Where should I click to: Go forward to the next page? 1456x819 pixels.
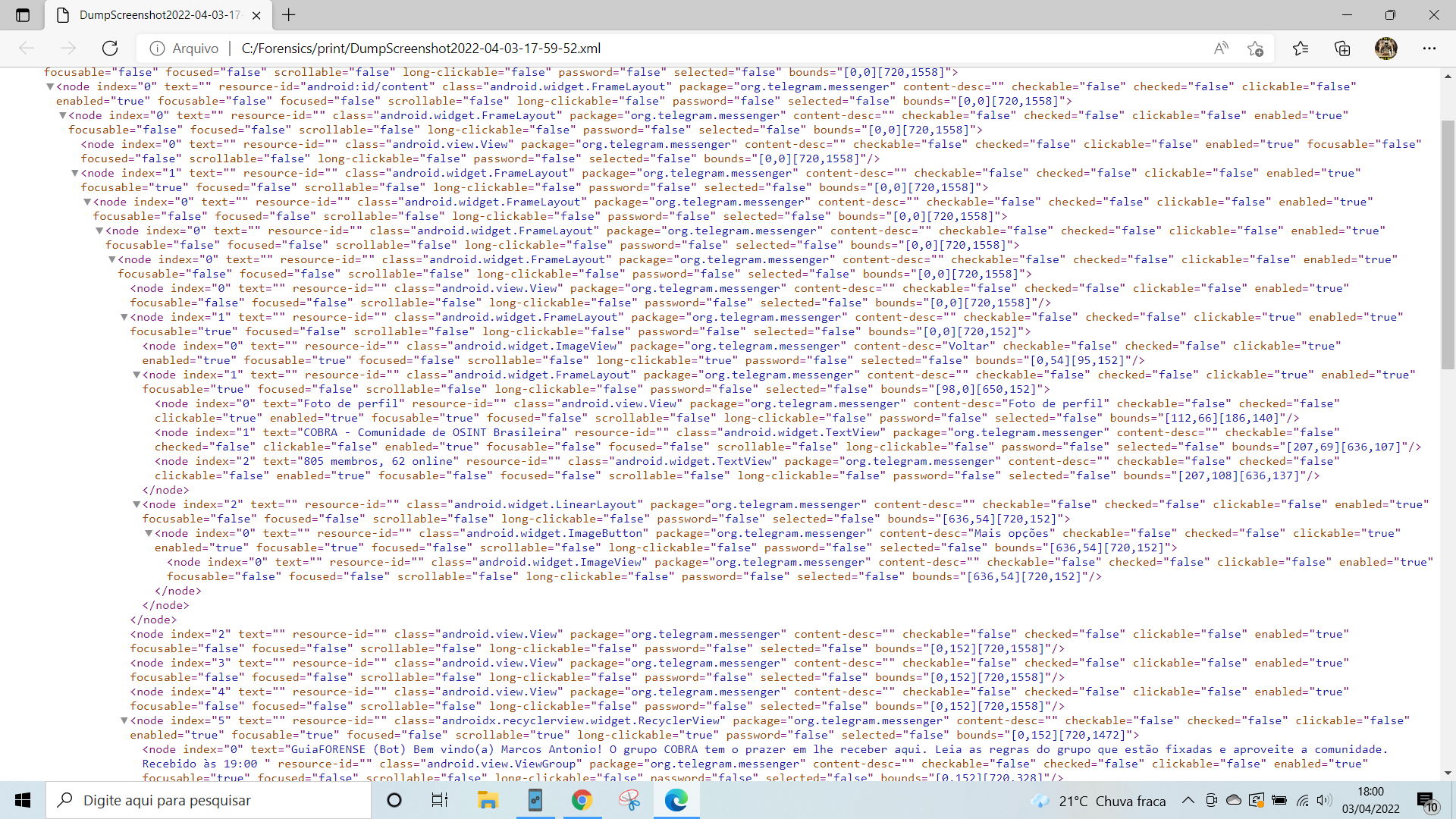pyautogui.click(x=68, y=49)
